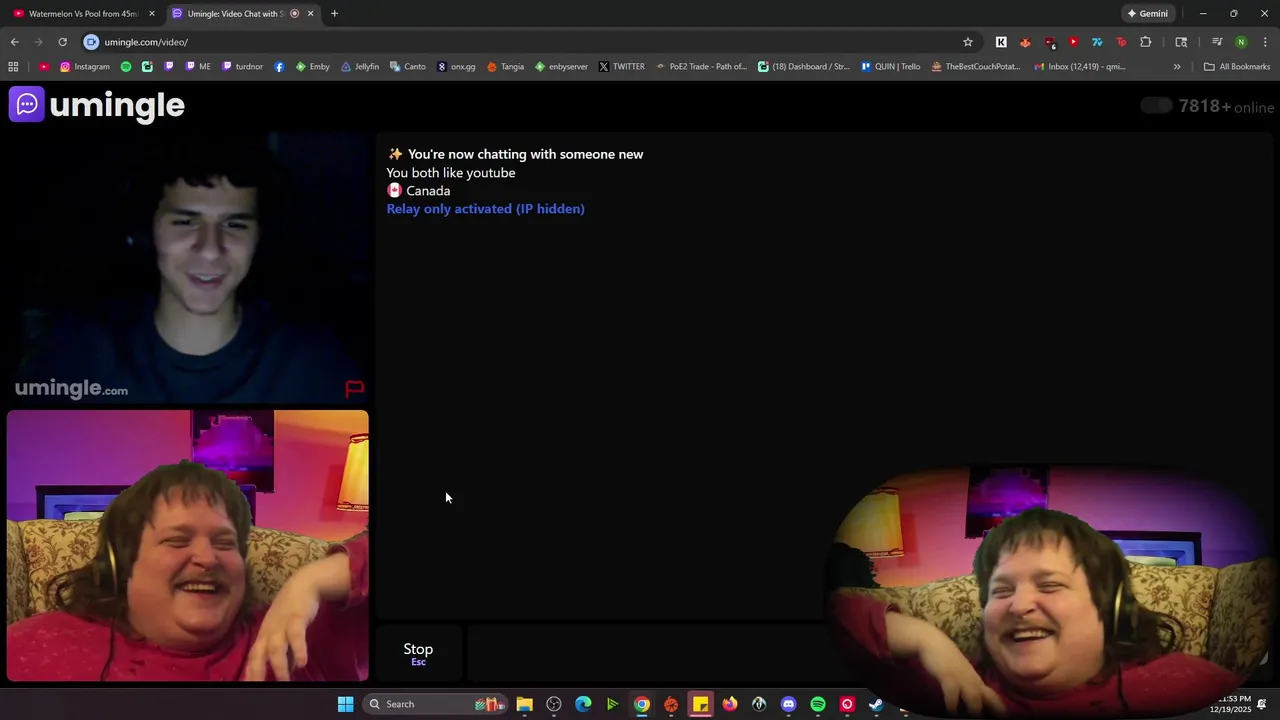Open Spotify from the taskbar
This screenshot has width=1280, height=720.
(x=818, y=704)
